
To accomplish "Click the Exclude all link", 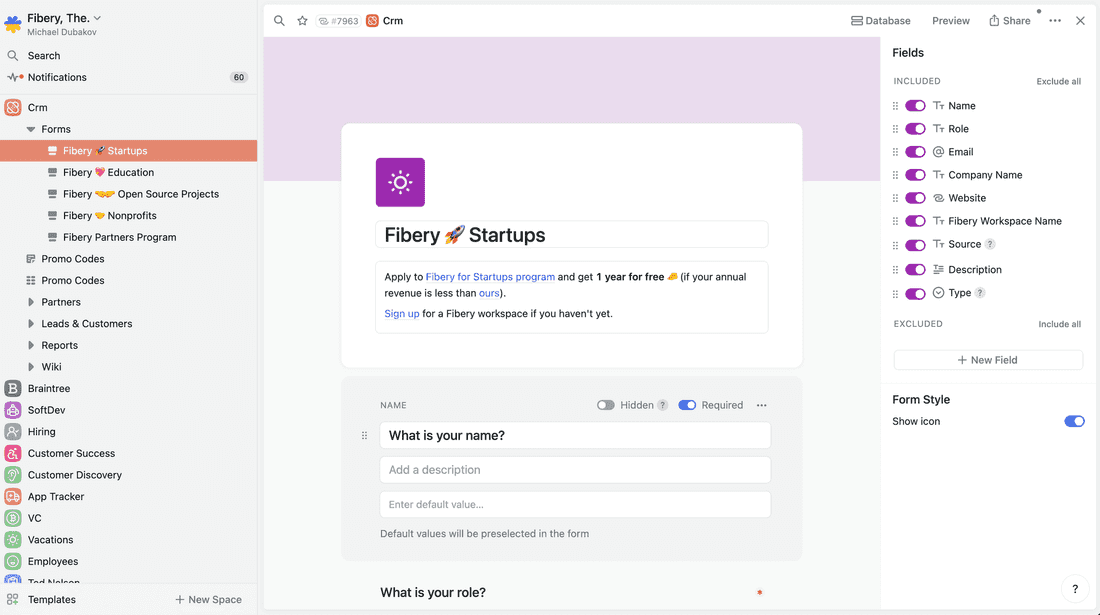I will 1058,81.
